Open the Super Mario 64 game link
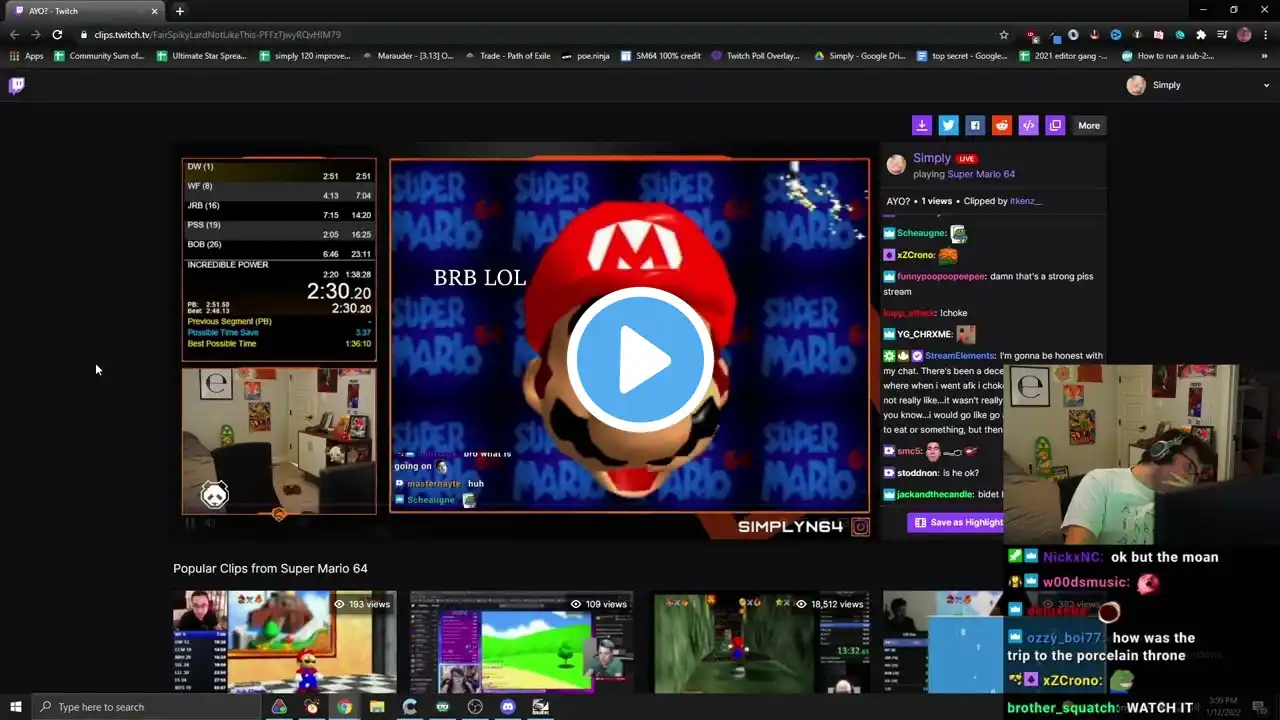The height and width of the screenshot is (720, 1280). click(x=981, y=174)
